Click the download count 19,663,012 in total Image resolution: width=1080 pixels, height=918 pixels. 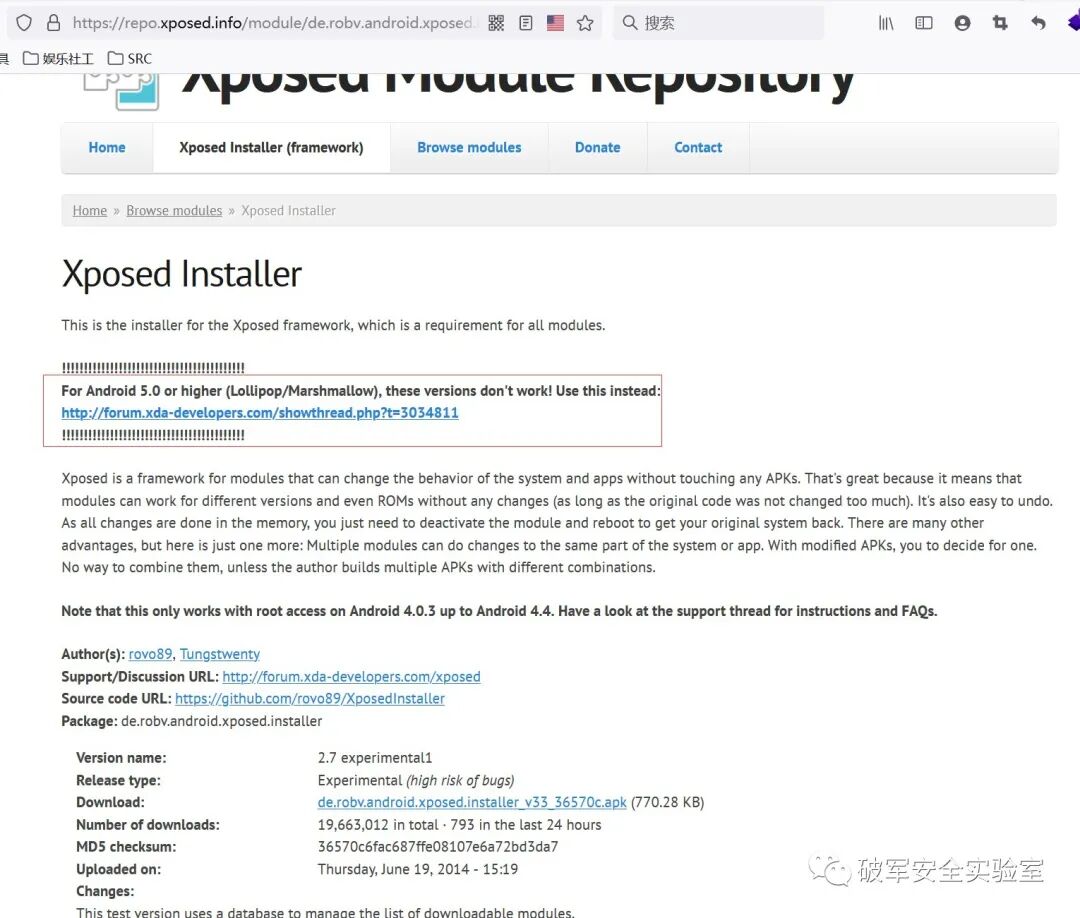(378, 824)
